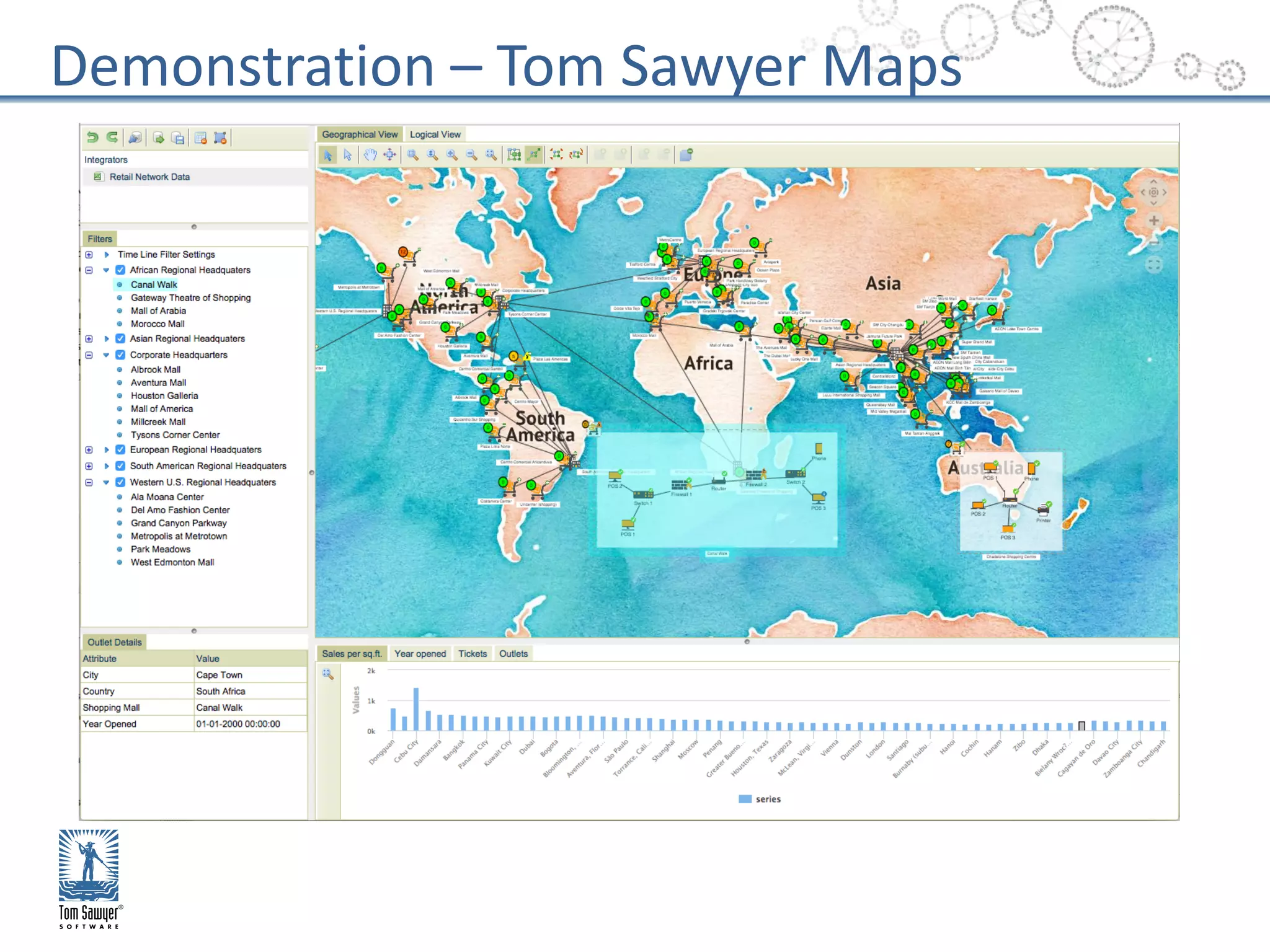This screenshot has height=952, width=1270.
Task: Click the Redo arrow icon
Action: 112,138
